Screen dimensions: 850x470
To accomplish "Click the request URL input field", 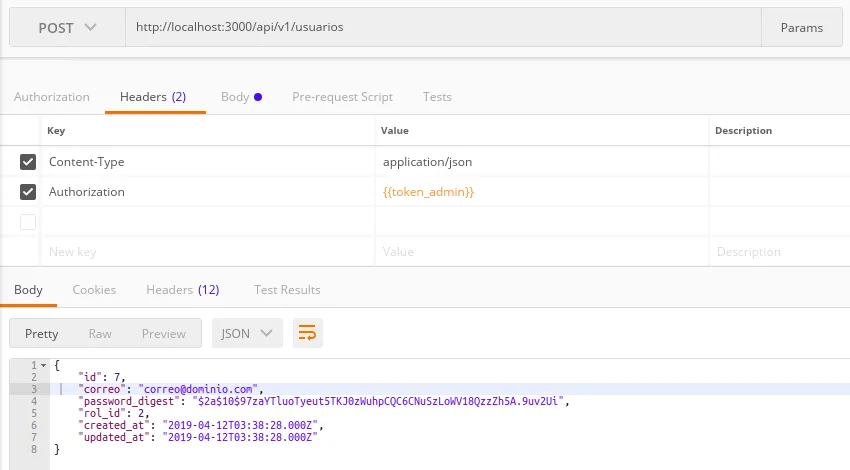I will tap(440, 28).
